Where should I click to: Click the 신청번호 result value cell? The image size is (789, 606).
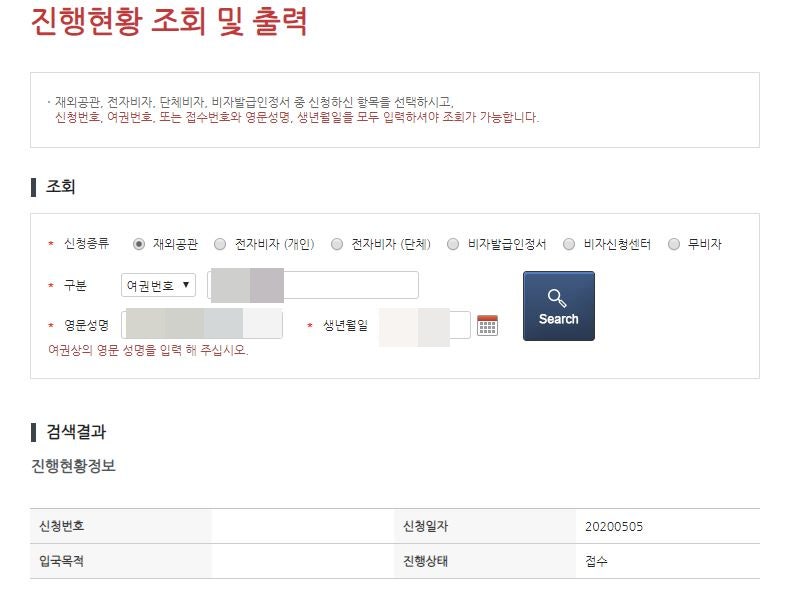[x=303, y=526]
